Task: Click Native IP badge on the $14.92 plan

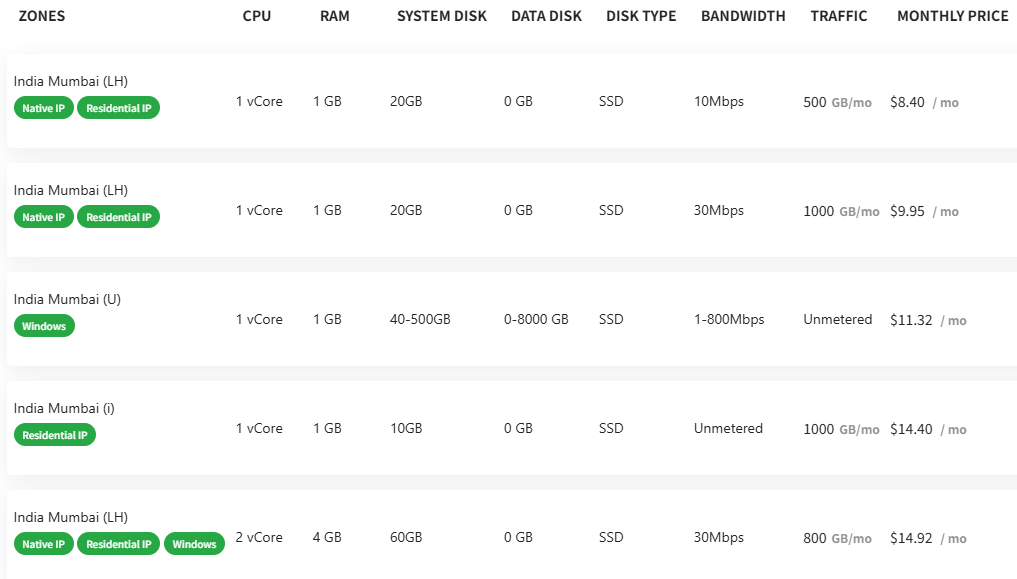Action: click(44, 544)
